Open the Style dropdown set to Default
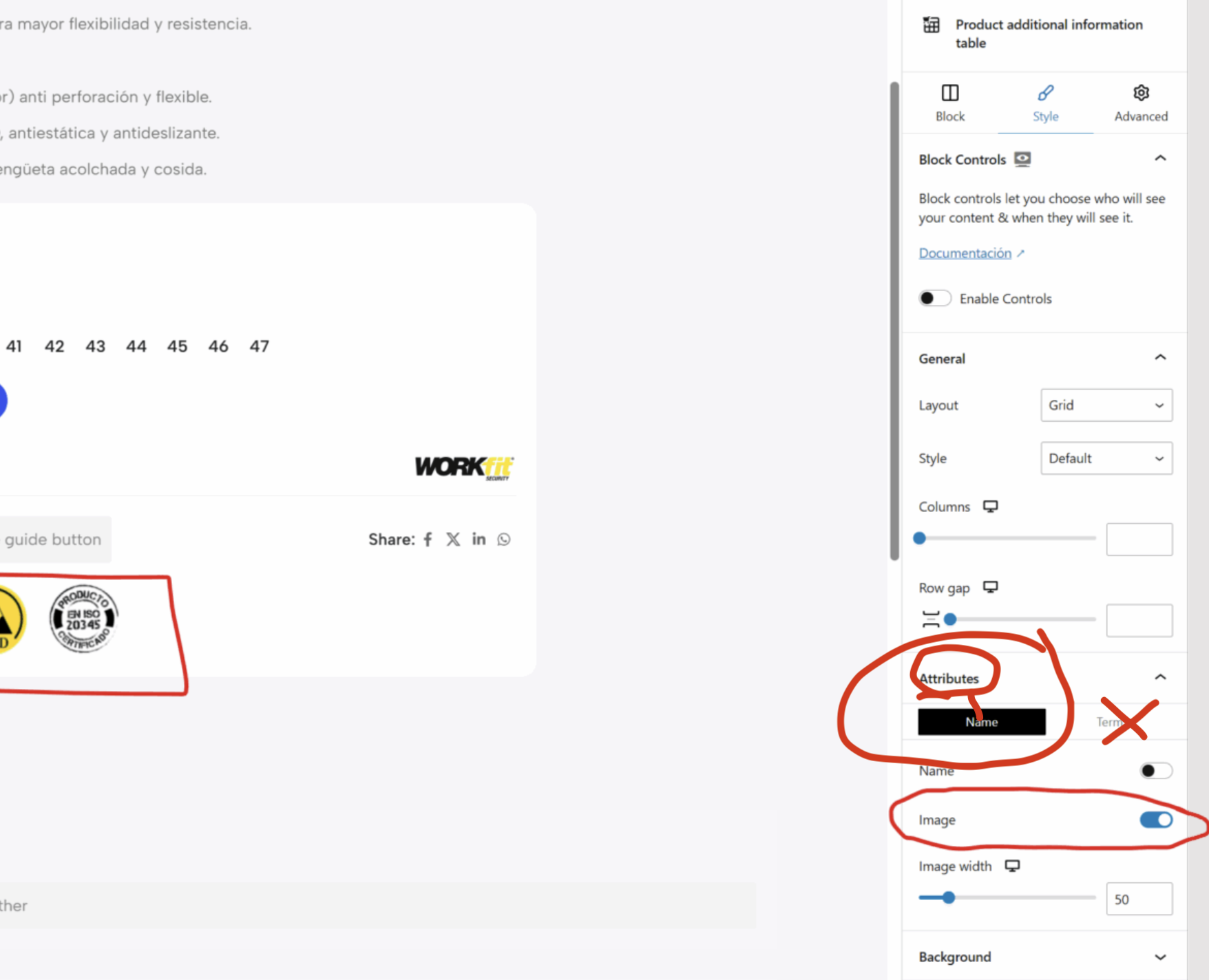1209x980 pixels. click(1106, 458)
